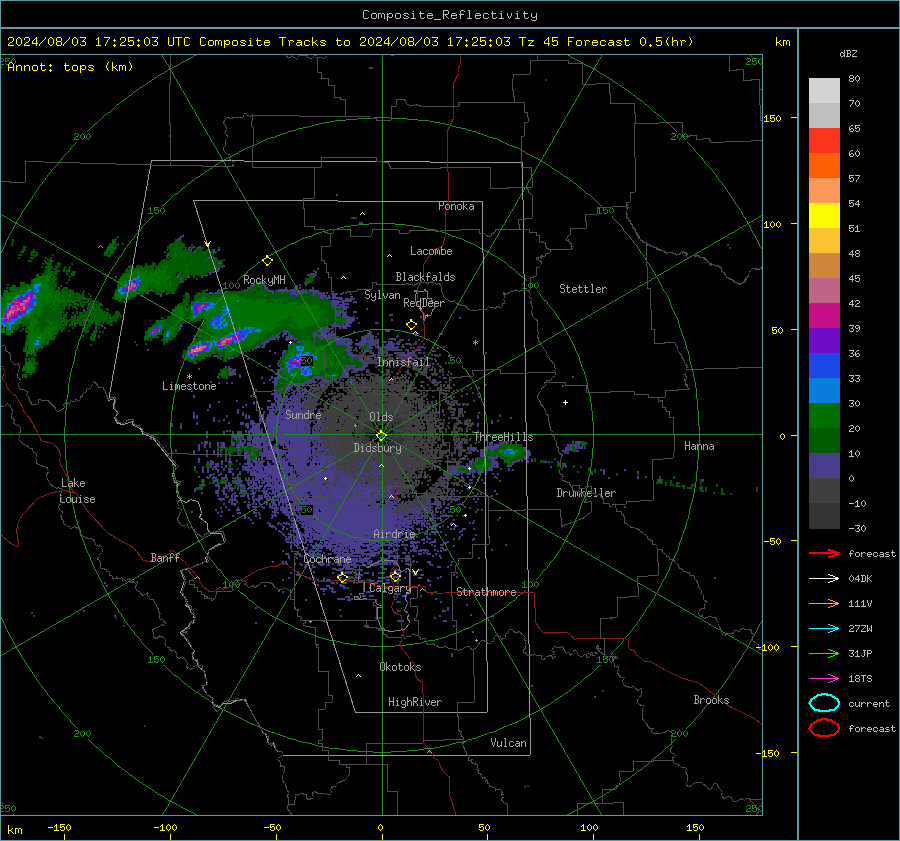This screenshot has height=841, width=900.
Task: Click the Sundre label
Action: coord(303,415)
